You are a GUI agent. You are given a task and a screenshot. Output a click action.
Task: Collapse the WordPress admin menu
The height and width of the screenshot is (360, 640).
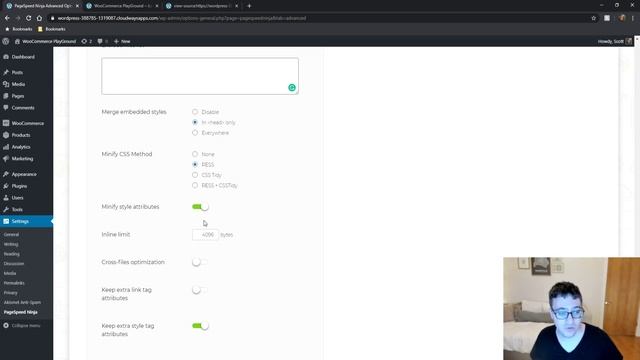(x=22, y=326)
